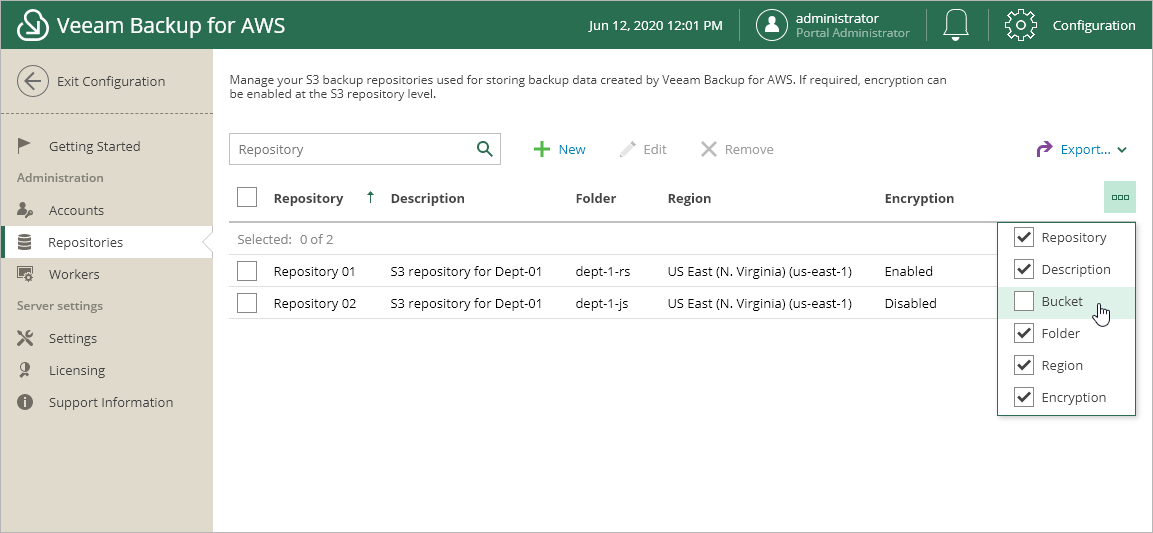
Task: Click the ascending sort arrow by Repository
Action: coord(371,197)
